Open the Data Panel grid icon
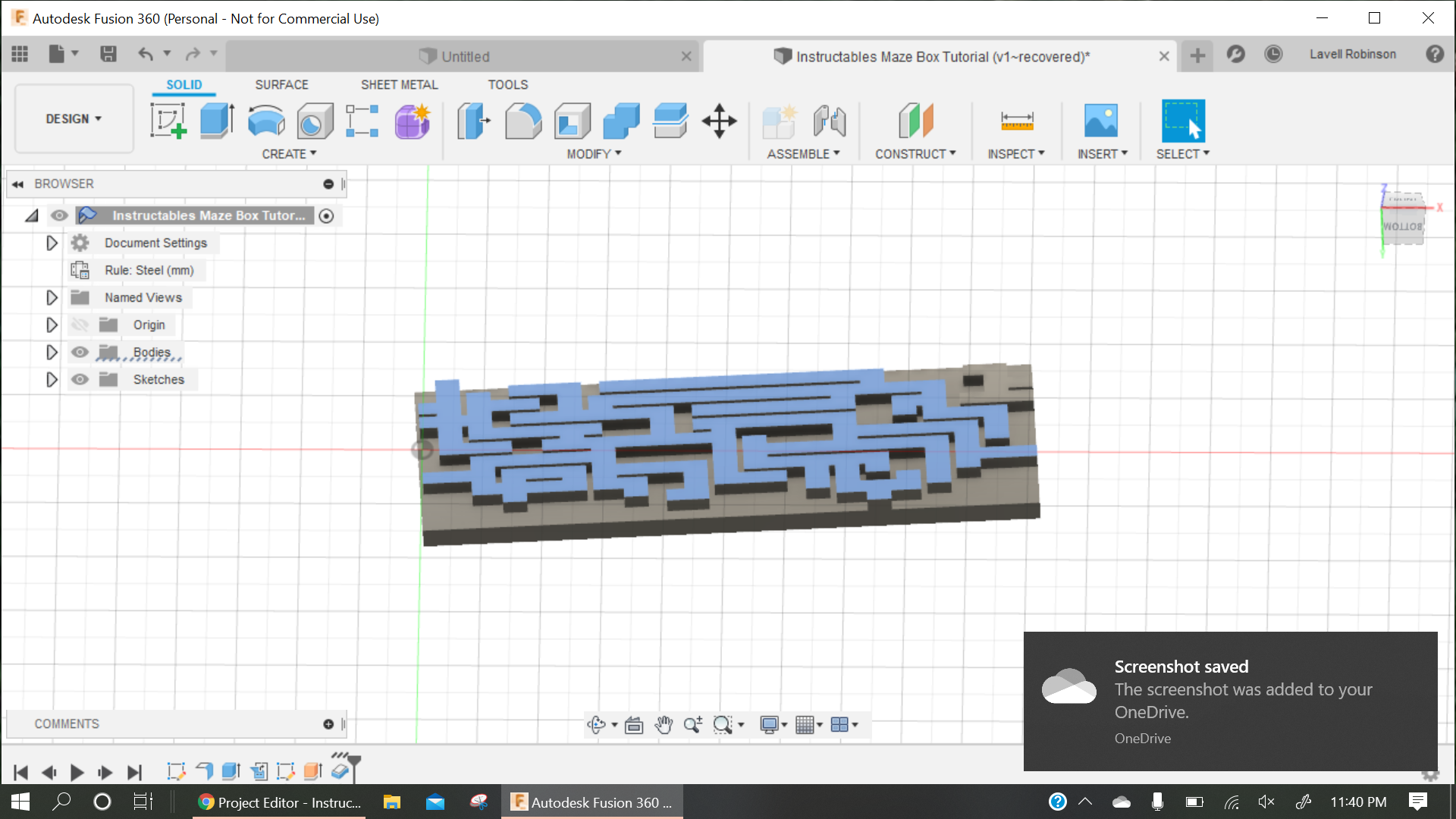Screen dimensions: 1456x819 point(20,54)
